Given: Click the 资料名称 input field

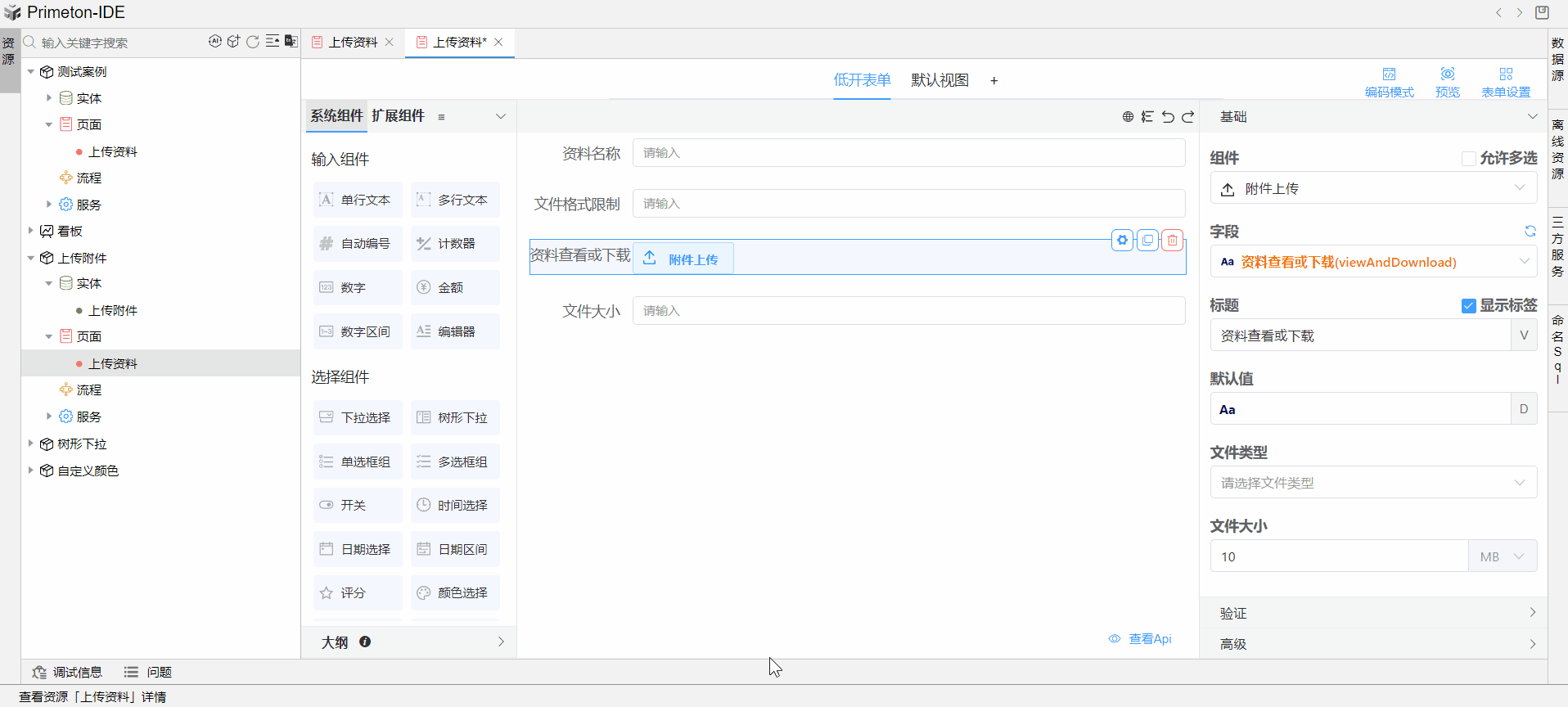Looking at the screenshot, I should [908, 153].
